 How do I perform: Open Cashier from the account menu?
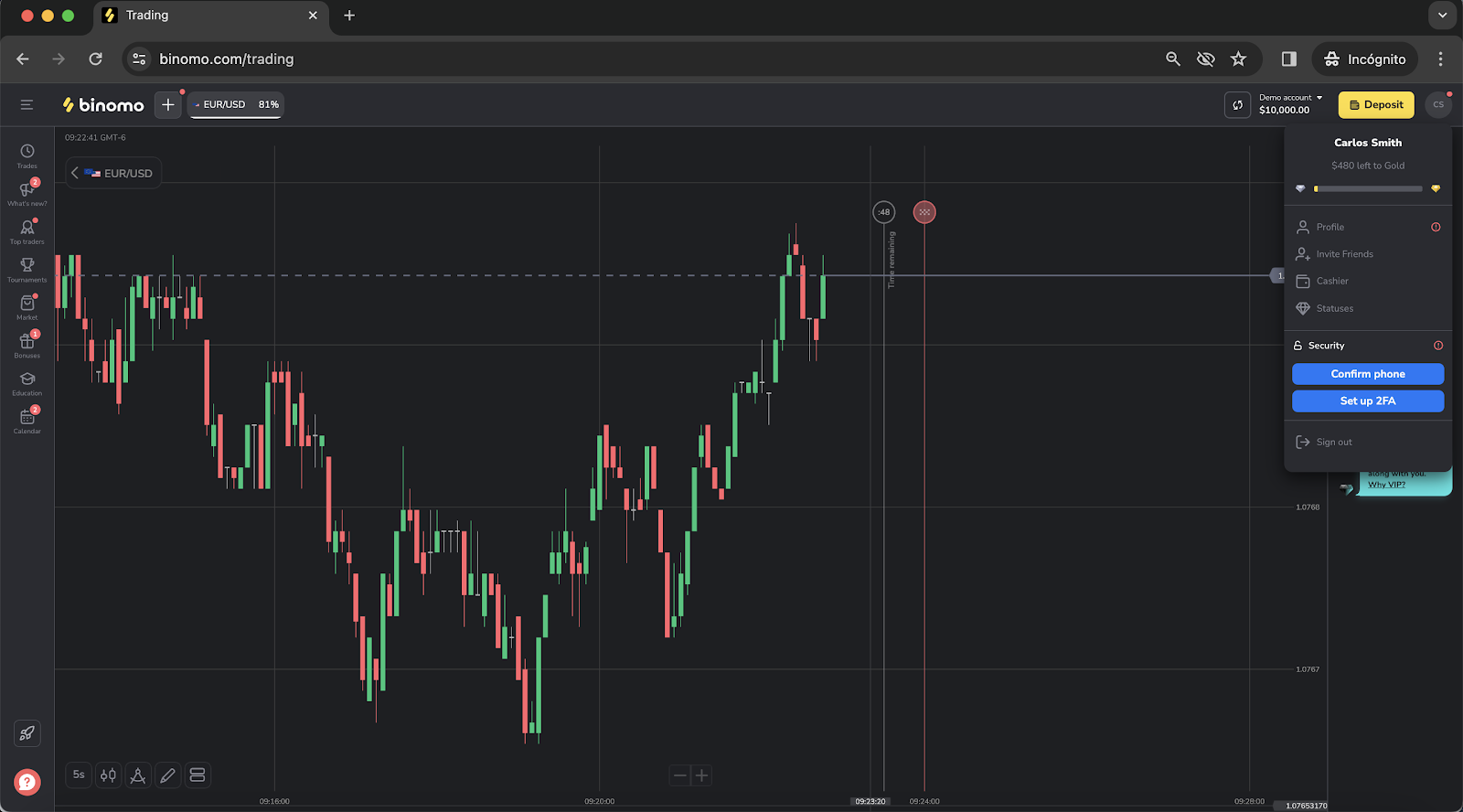point(1332,282)
